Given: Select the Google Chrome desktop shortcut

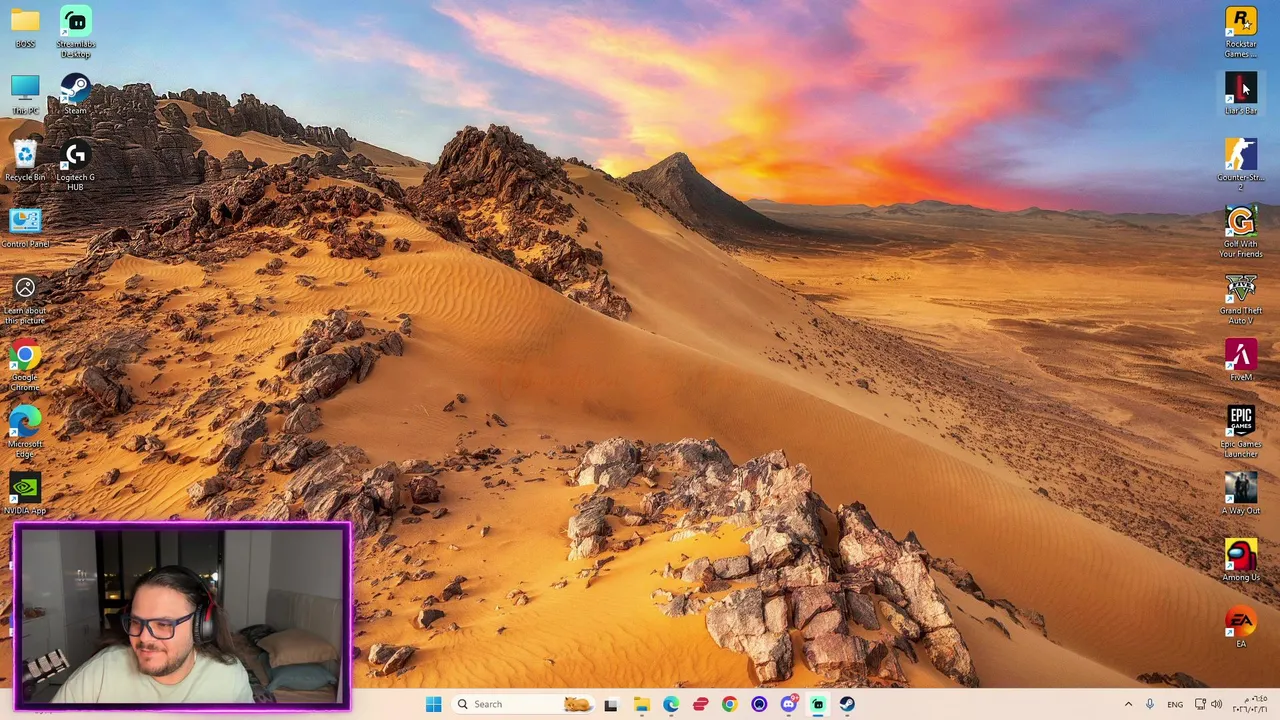Looking at the screenshot, I should pyautogui.click(x=25, y=366).
